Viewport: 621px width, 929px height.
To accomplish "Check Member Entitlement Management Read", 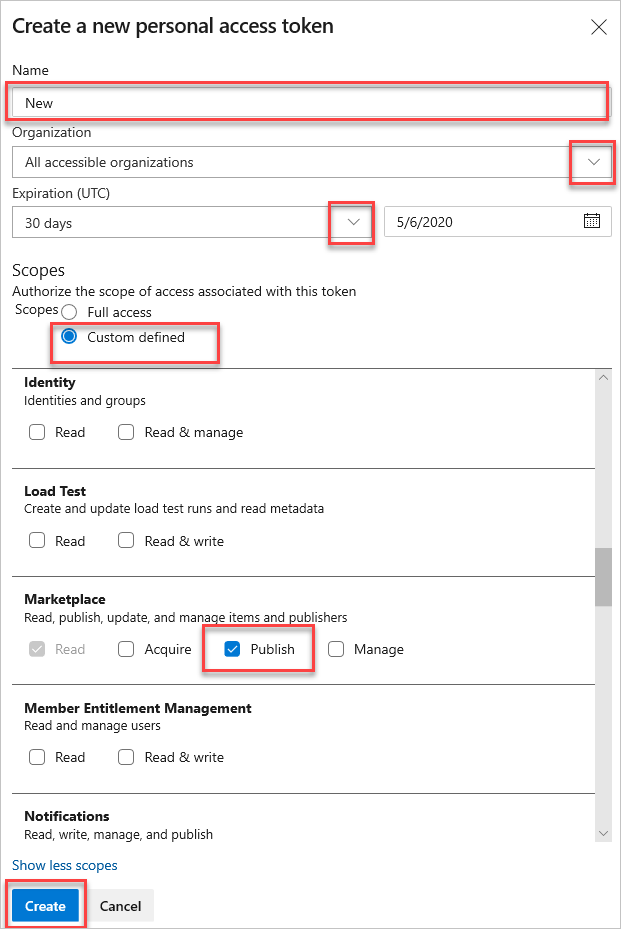I will coord(37,757).
